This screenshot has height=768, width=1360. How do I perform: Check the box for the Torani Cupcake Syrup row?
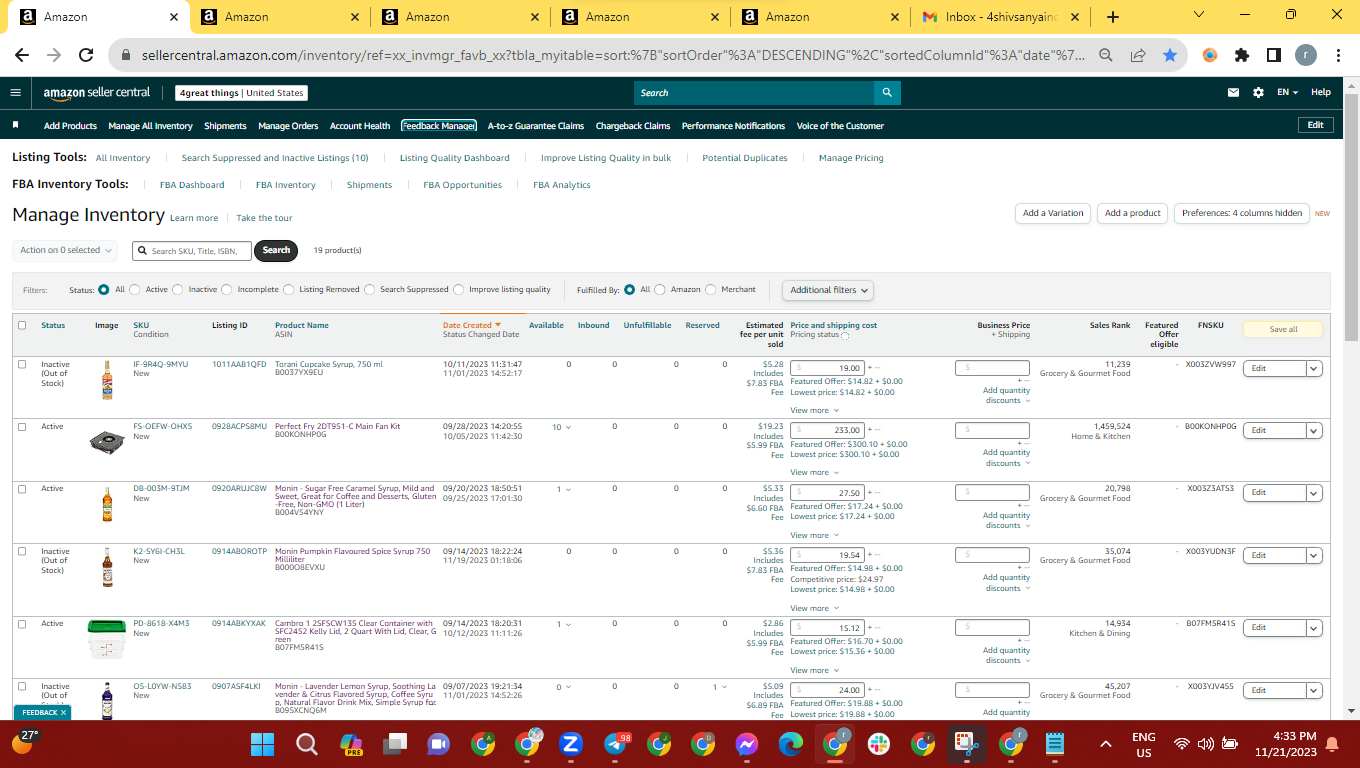pyautogui.click(x=22, y=365)
